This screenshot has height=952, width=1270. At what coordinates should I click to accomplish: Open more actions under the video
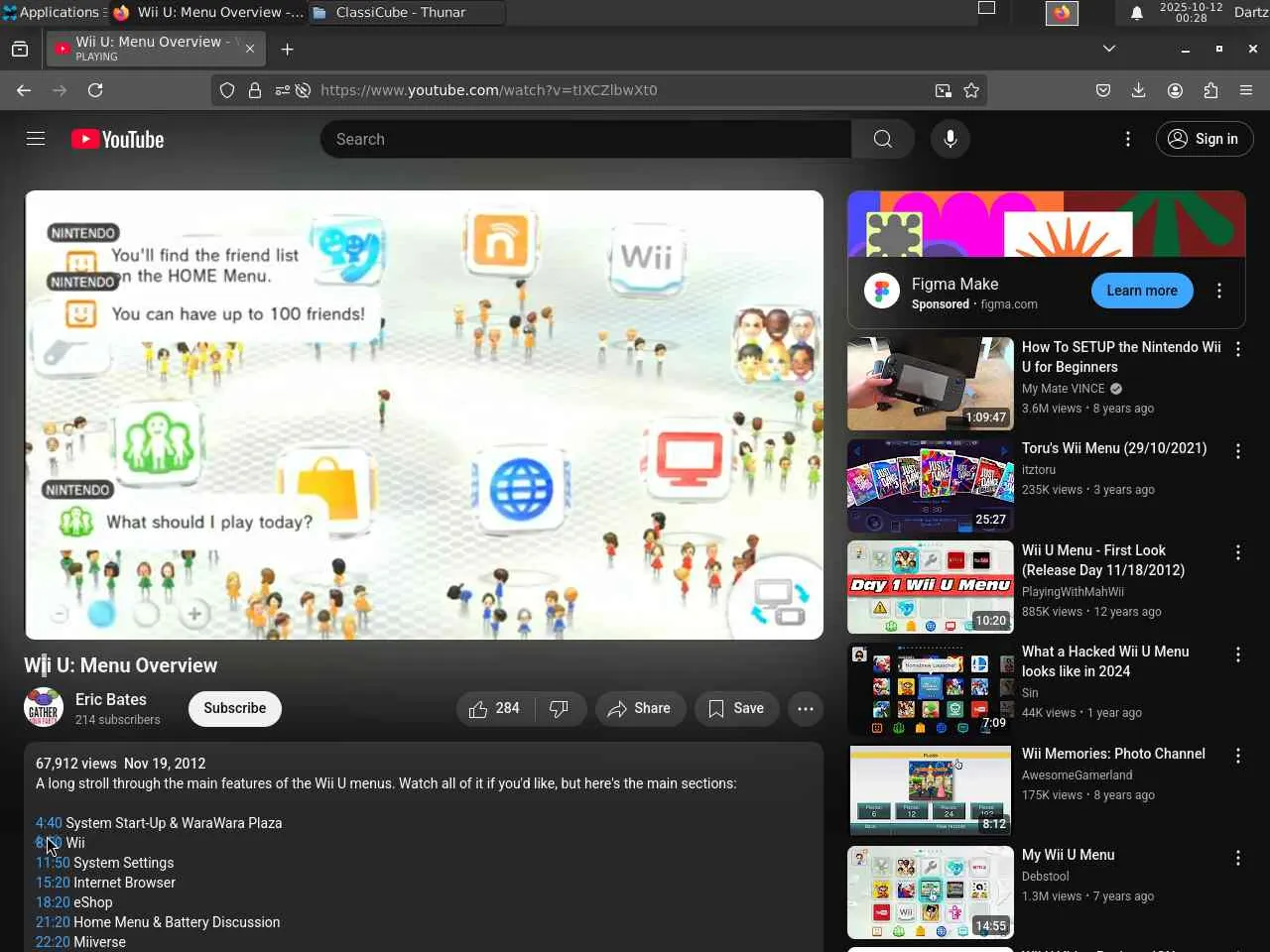click(x=806, y=709)
